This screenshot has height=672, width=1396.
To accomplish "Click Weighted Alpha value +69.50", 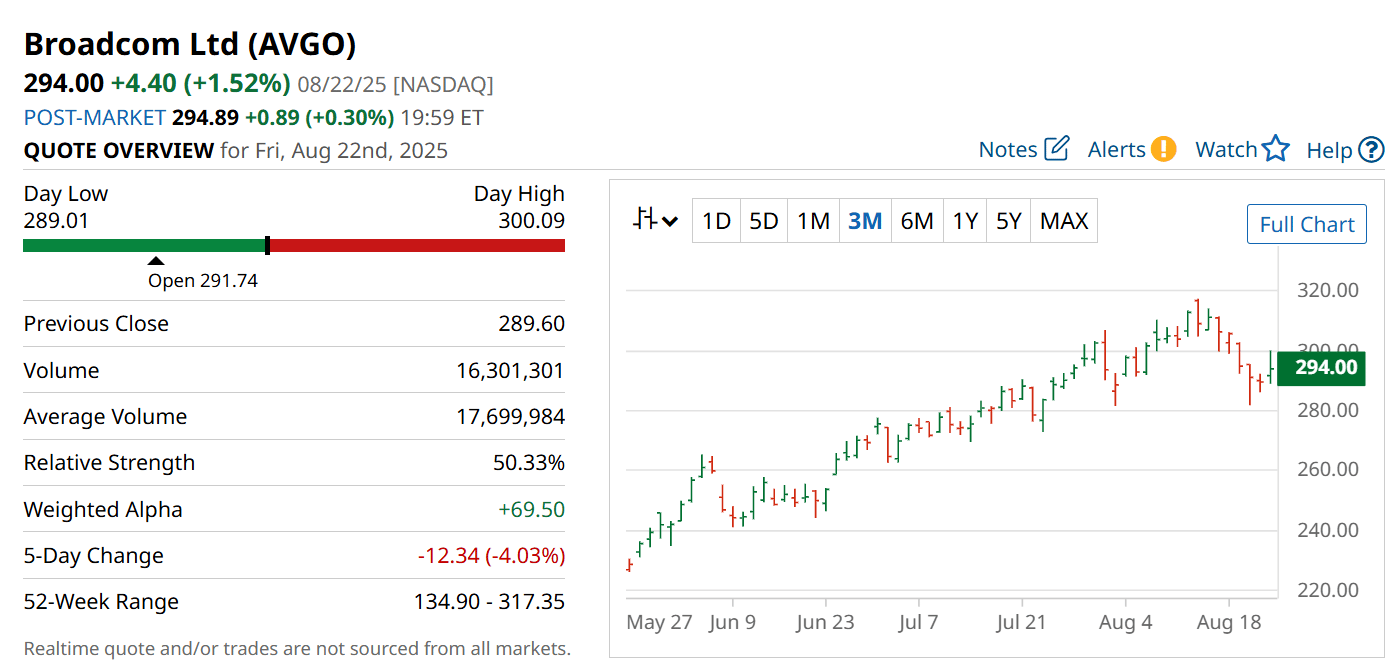I will (532, 510).
